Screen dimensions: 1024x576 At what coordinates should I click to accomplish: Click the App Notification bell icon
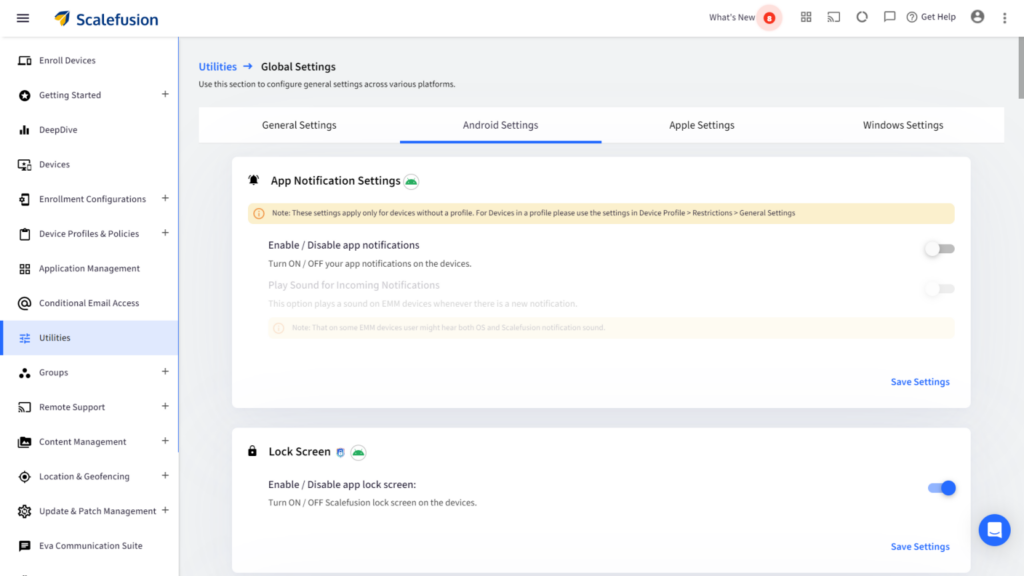click(253, 180)
